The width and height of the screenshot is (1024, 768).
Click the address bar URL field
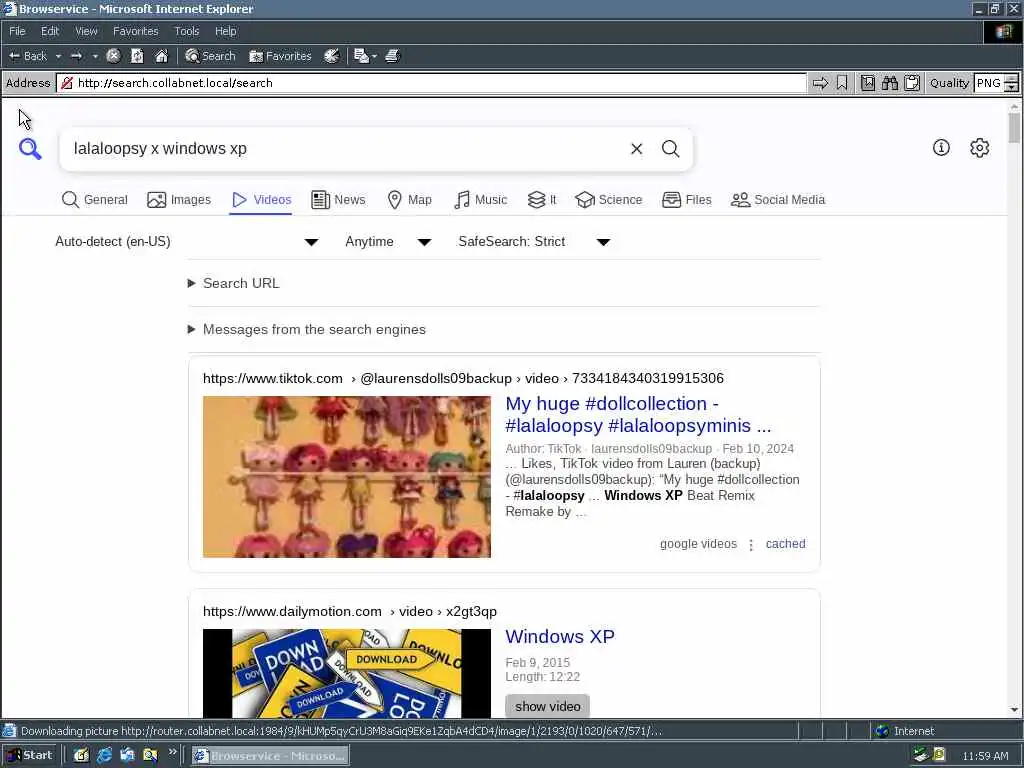[x=431, y=83]
